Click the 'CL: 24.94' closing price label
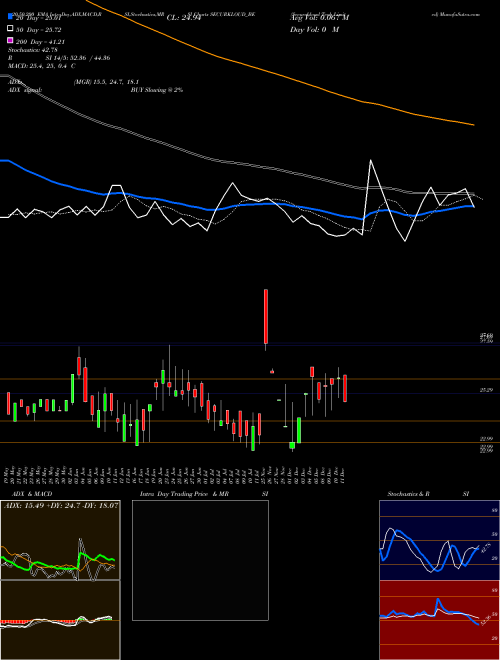 pos(184,18)
